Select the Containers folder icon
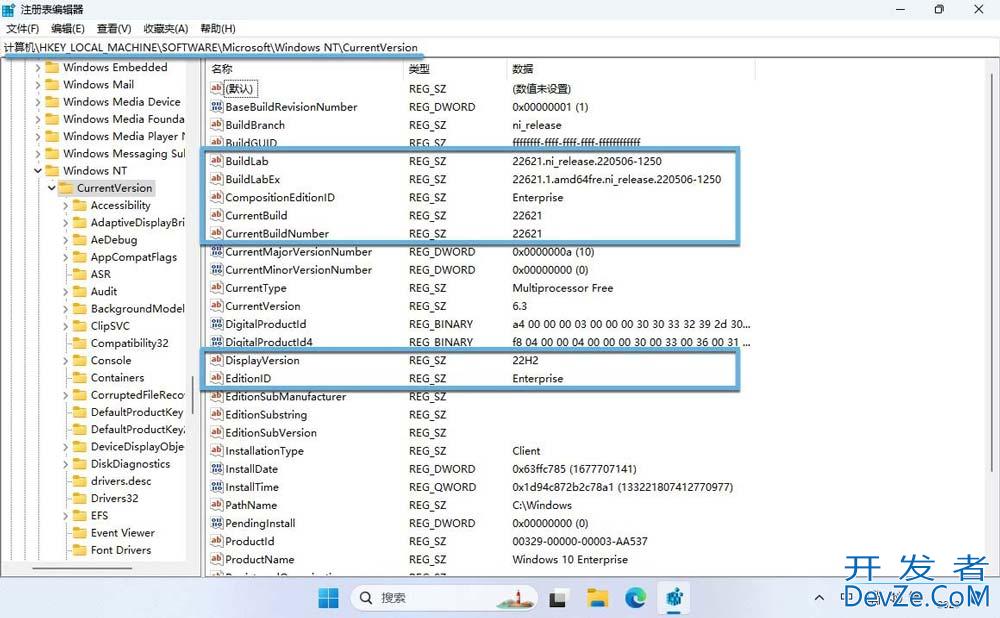 [80, 378]
